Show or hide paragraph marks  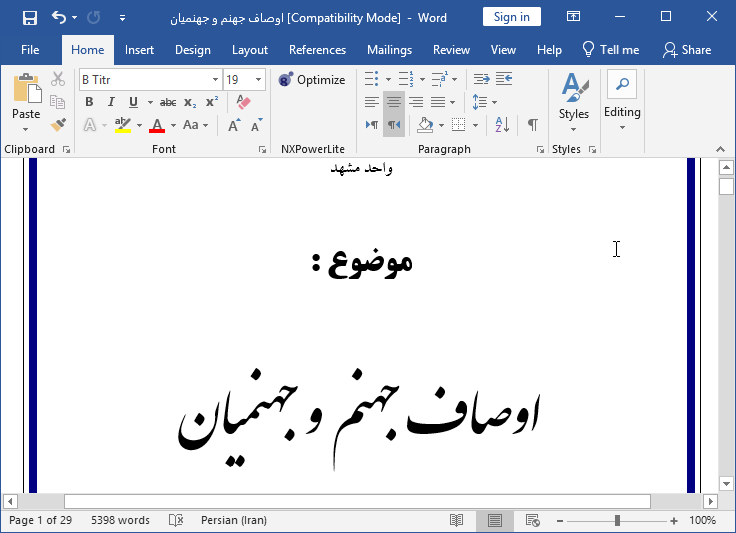[533, 125]
